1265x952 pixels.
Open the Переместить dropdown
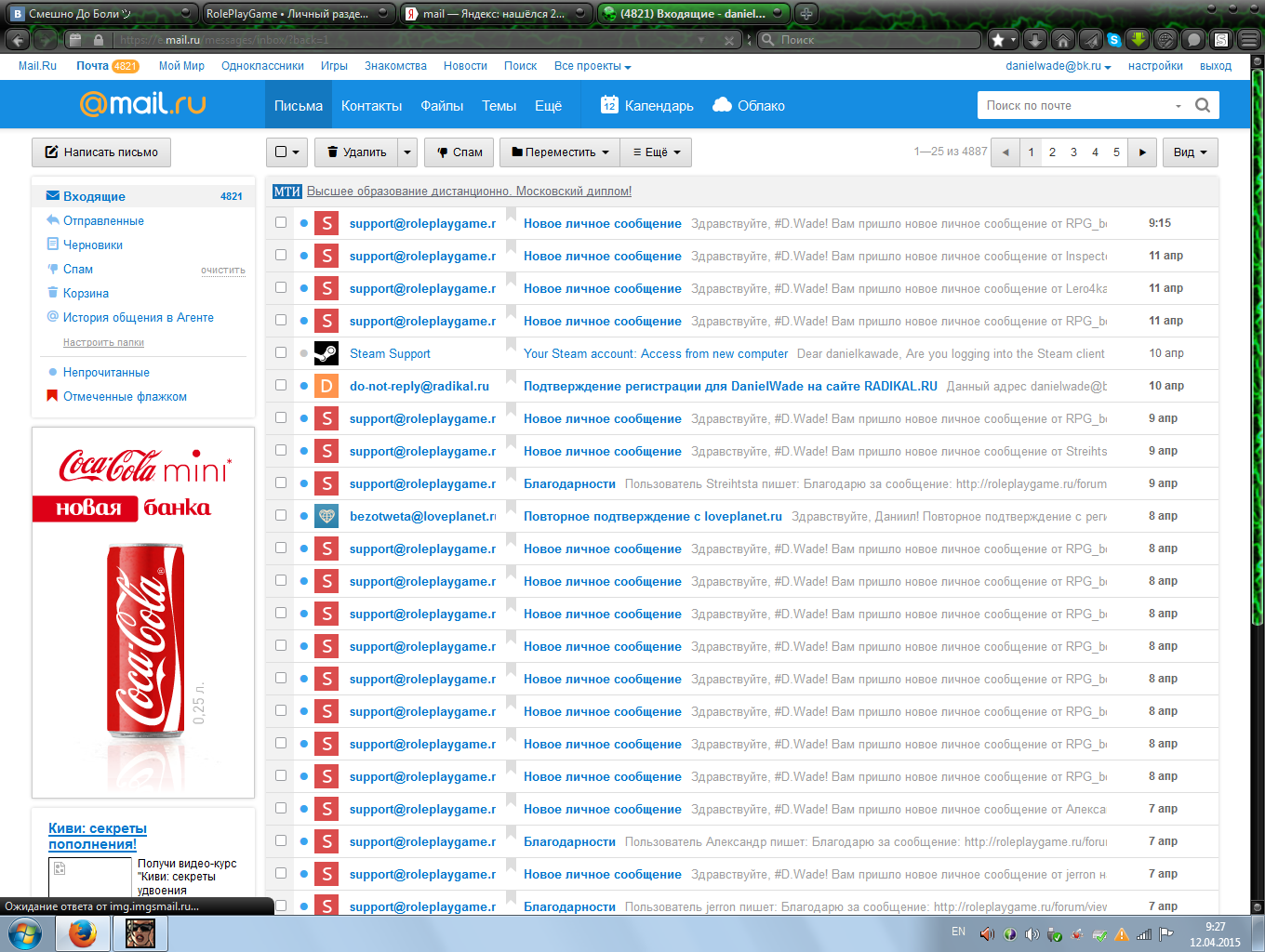(x=560, y=152)
